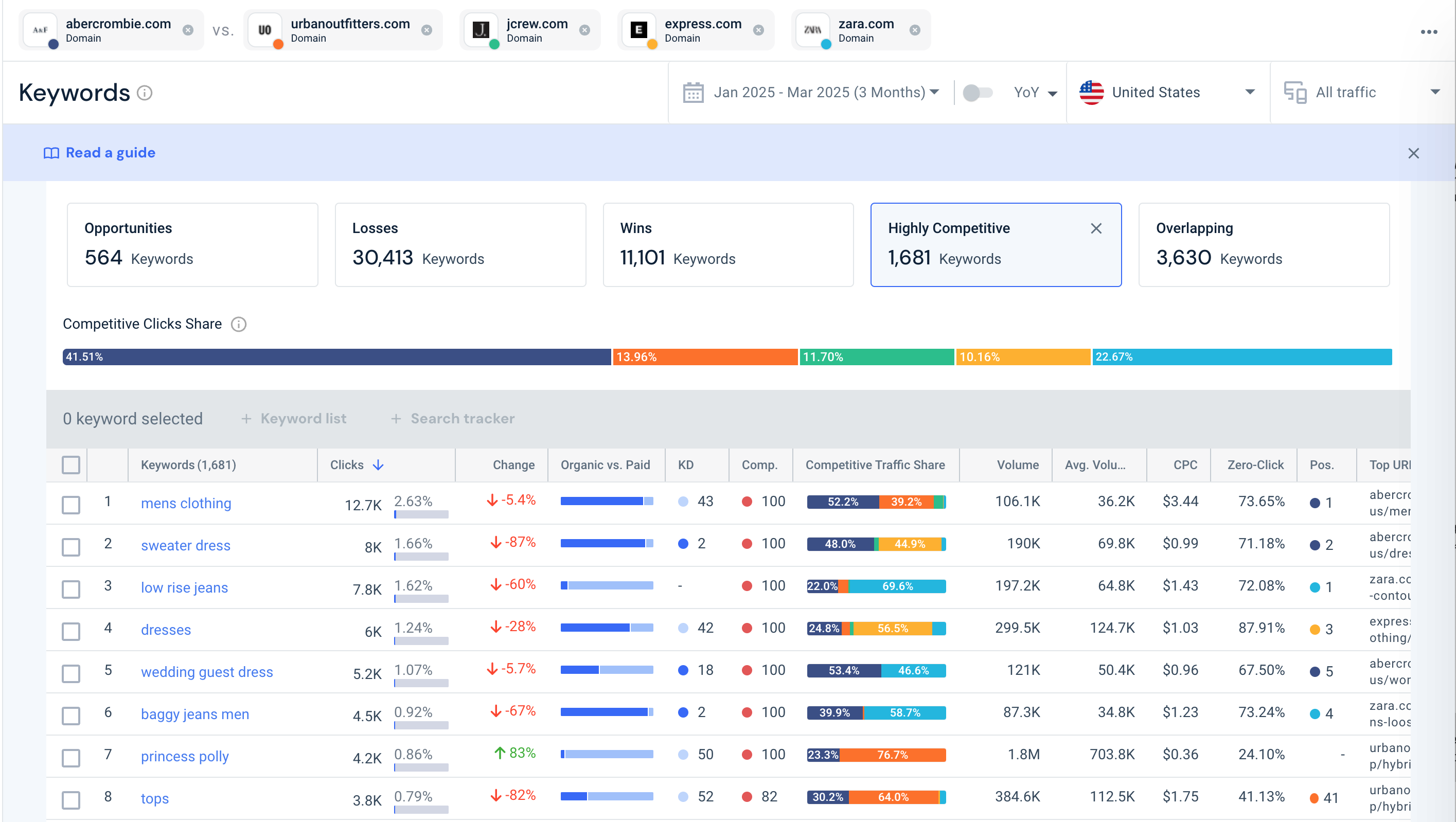Sort by Zero-Click column header
Image resolution: width=1456 pixels, height=822 pixels.
pos(1255,465)
